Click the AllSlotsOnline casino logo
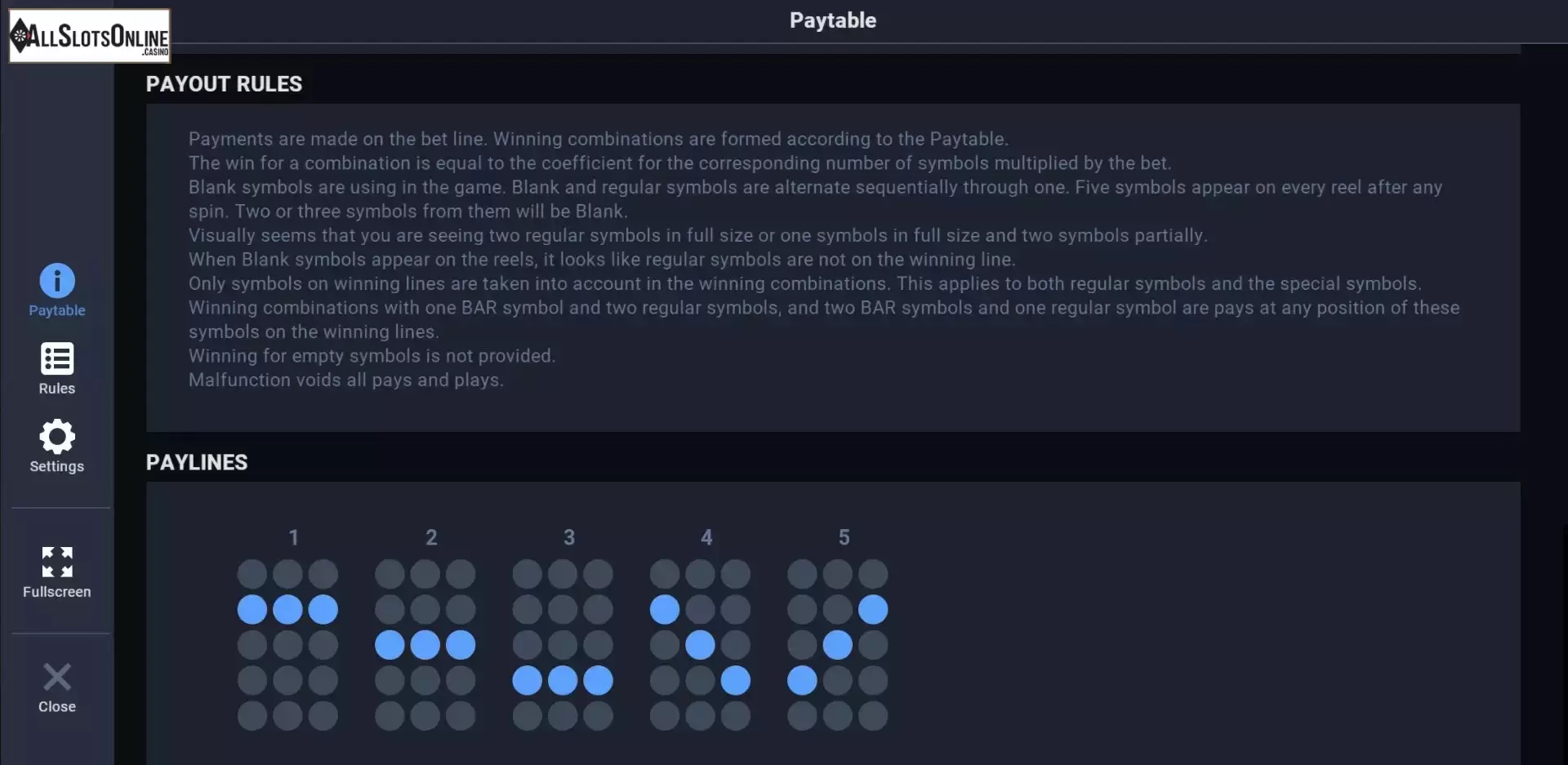The image size is (1568, 765). point(90,36)
